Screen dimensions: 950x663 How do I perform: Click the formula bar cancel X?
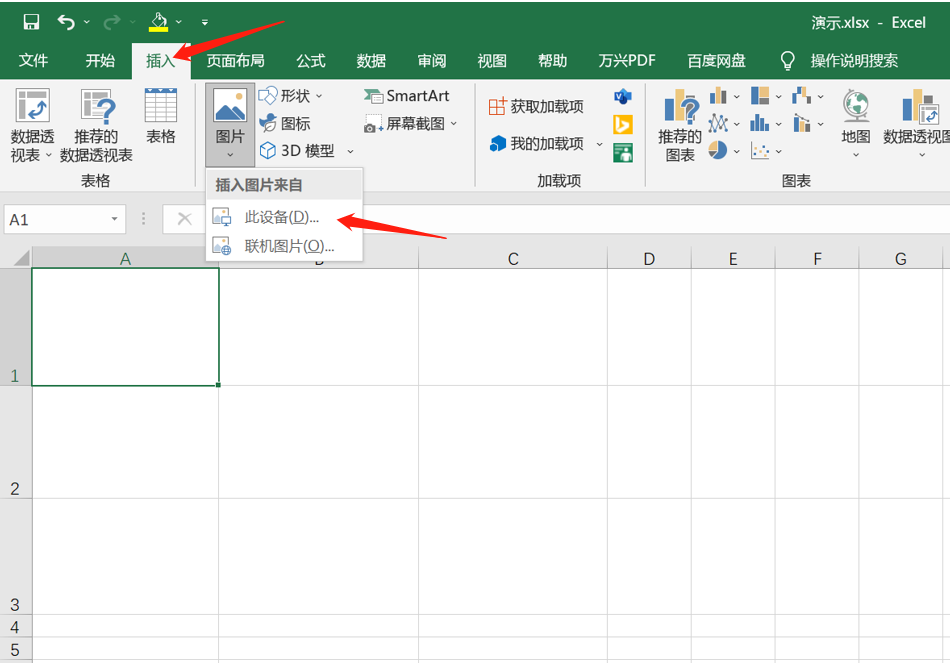(x=184, y=219)
